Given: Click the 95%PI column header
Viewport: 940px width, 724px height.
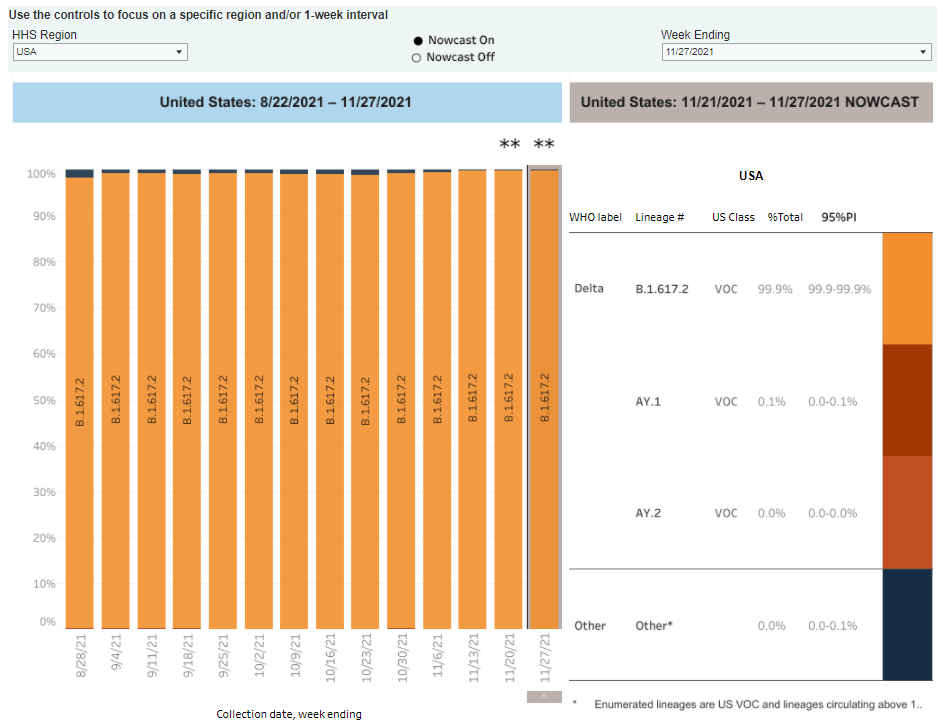Looking at the screenshot, I should [838, 217].
